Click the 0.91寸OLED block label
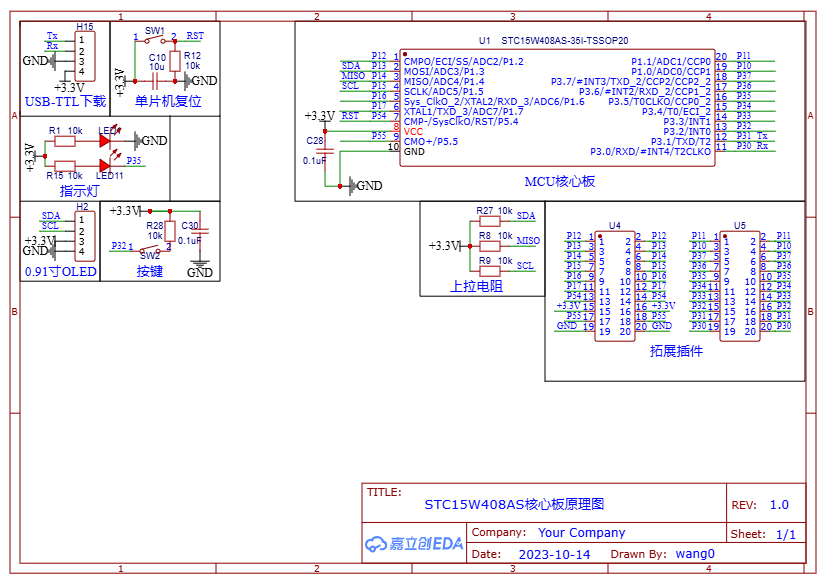The image size is (826, 584). click(61, 272)
